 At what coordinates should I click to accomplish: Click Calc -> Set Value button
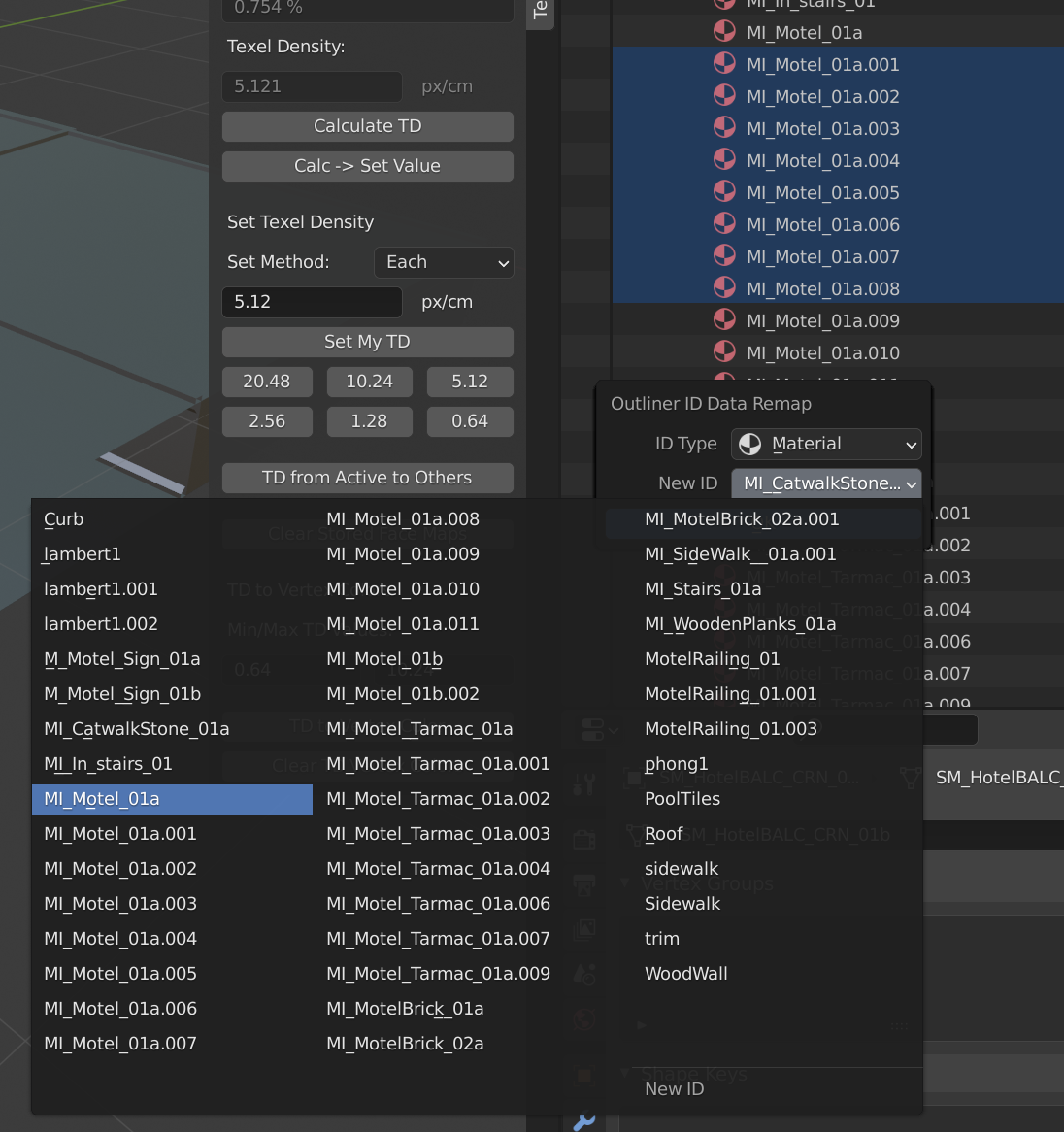click(x=367, y=166)
